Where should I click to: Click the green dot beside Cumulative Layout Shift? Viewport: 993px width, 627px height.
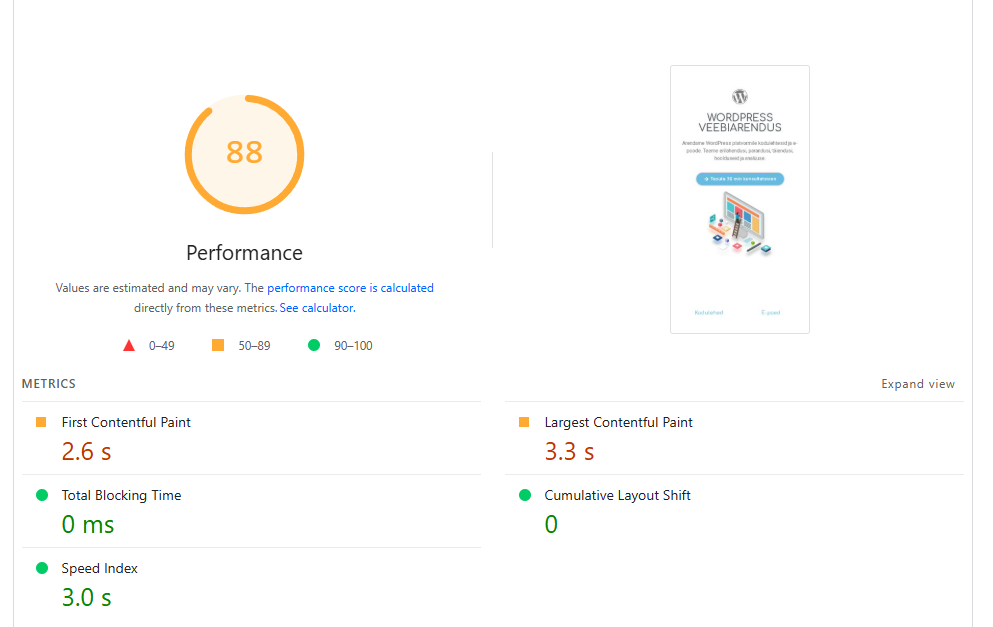pos(525,495)
